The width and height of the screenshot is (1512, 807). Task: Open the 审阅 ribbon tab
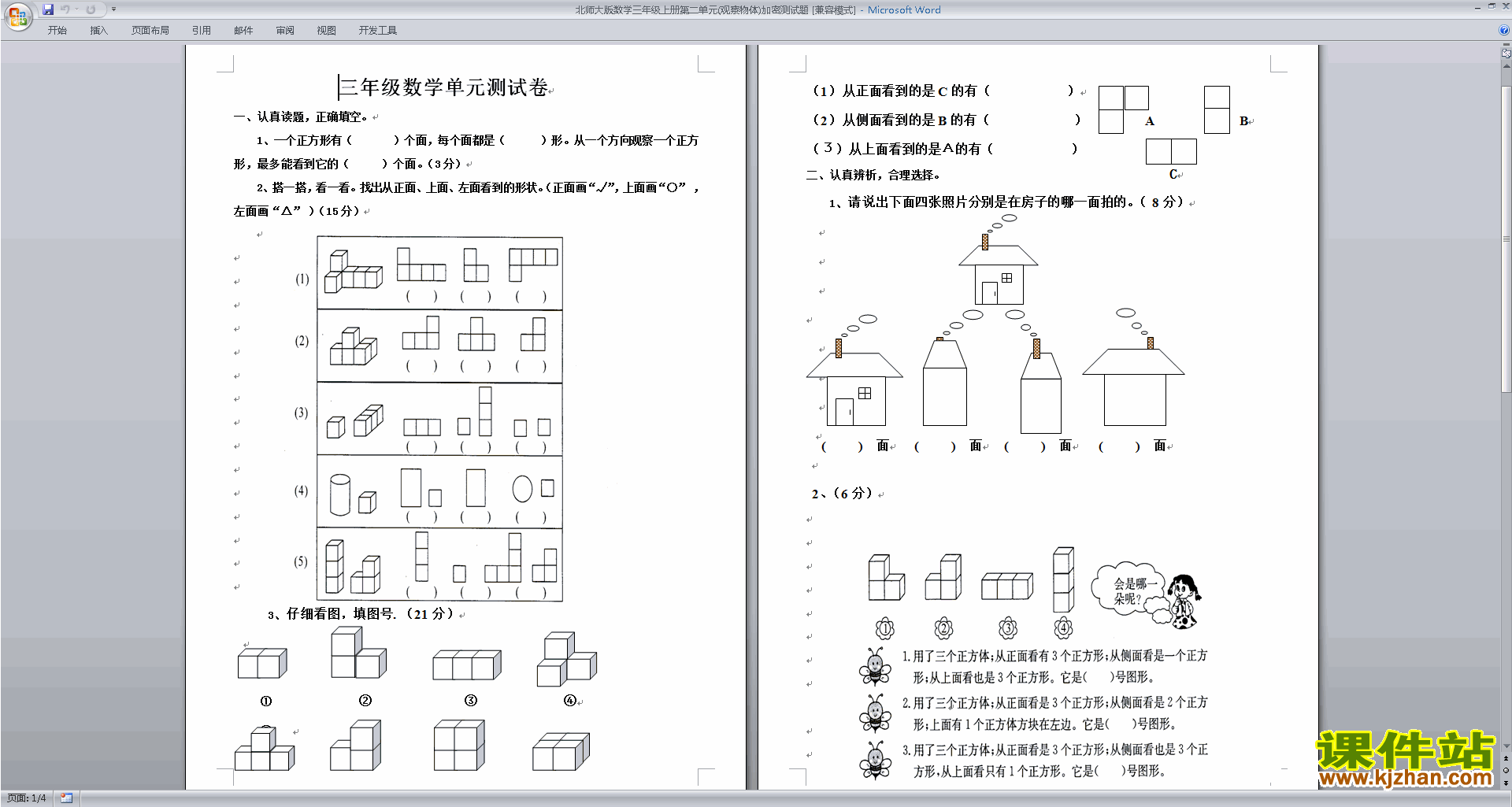[285, 31]
